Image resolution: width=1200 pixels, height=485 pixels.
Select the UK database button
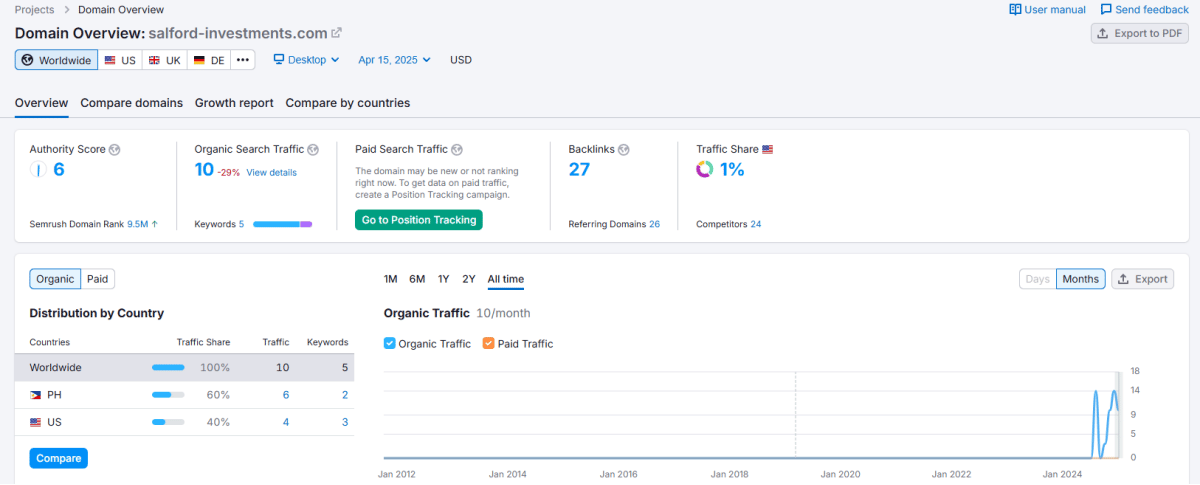point(164,60)
